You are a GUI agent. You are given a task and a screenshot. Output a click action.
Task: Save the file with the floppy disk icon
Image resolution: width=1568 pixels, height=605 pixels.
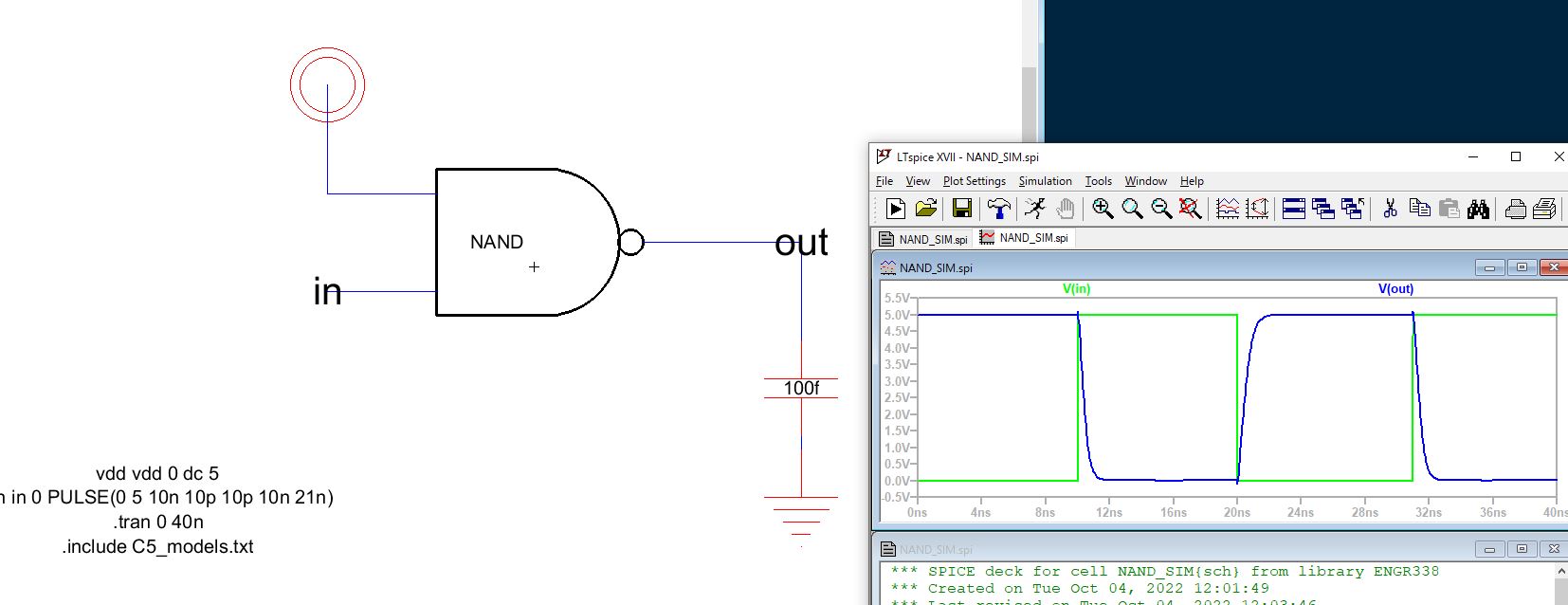pos(961,209)
